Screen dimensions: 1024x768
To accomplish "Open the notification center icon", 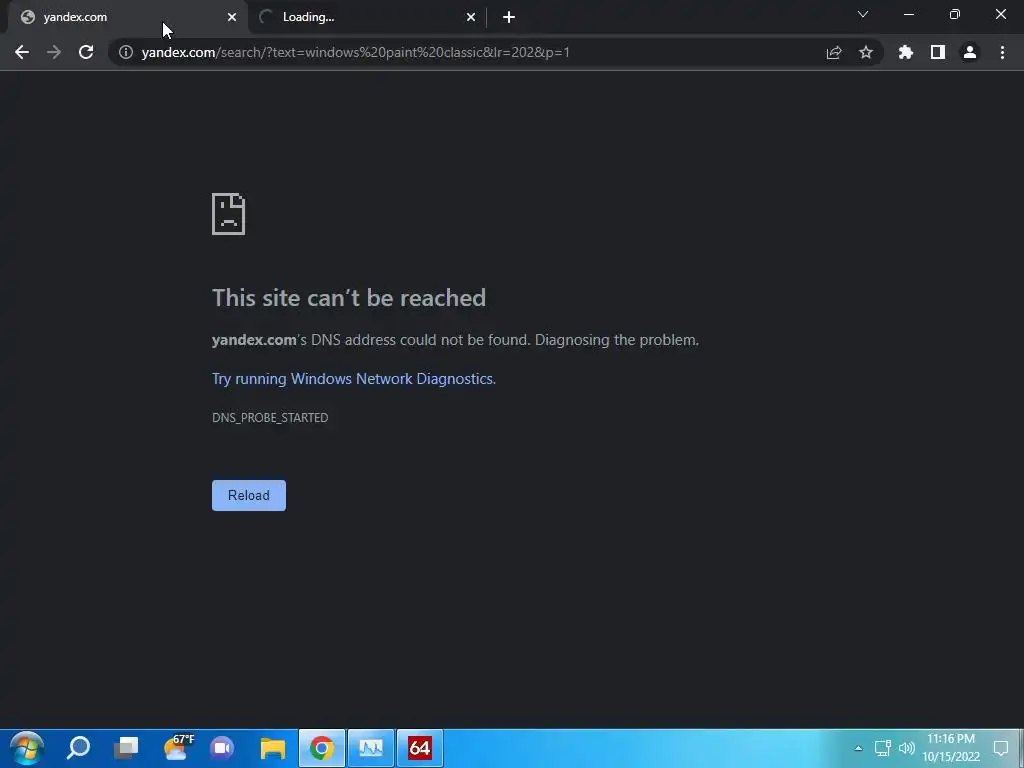I will click(1001, 748).
